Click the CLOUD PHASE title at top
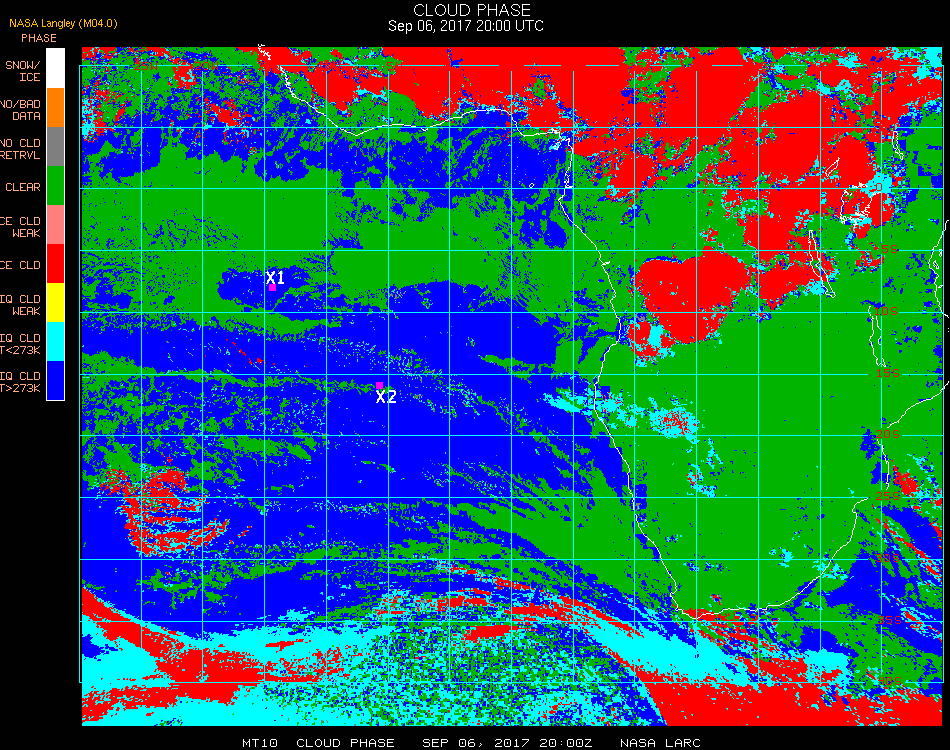The width and height of the screenshot is (950, 750). [472, 10]
